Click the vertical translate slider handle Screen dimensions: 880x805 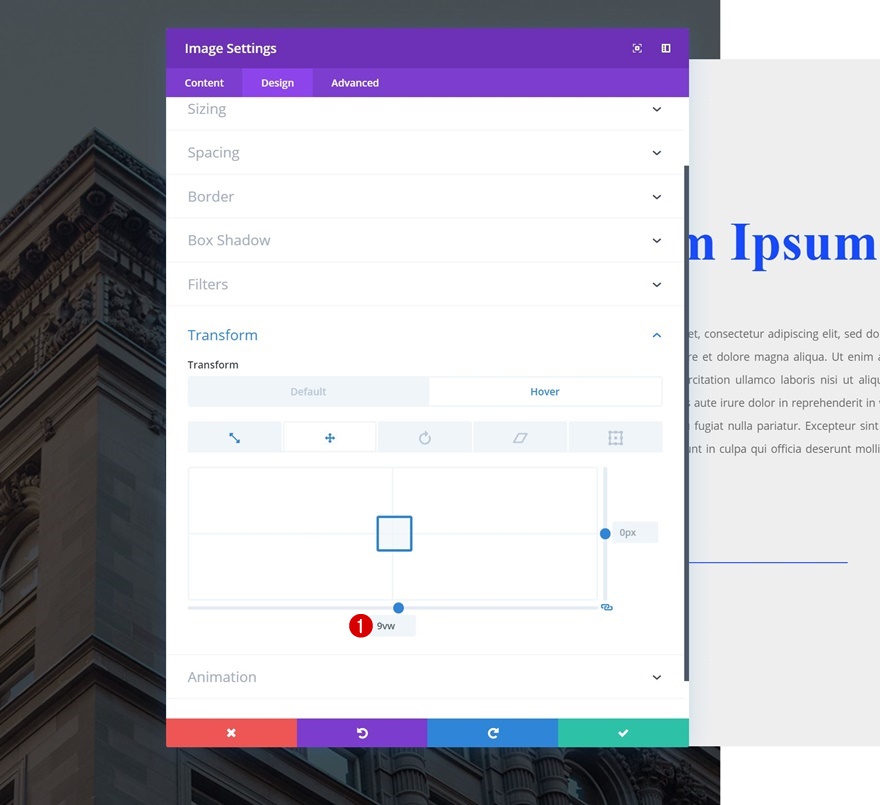605,533
